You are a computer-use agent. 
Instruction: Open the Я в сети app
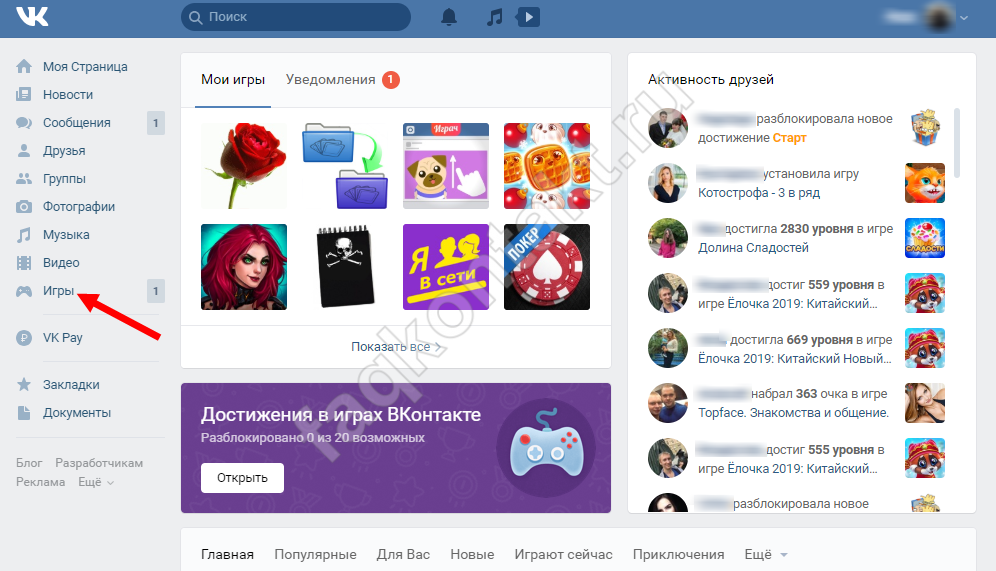click(446, 267)
